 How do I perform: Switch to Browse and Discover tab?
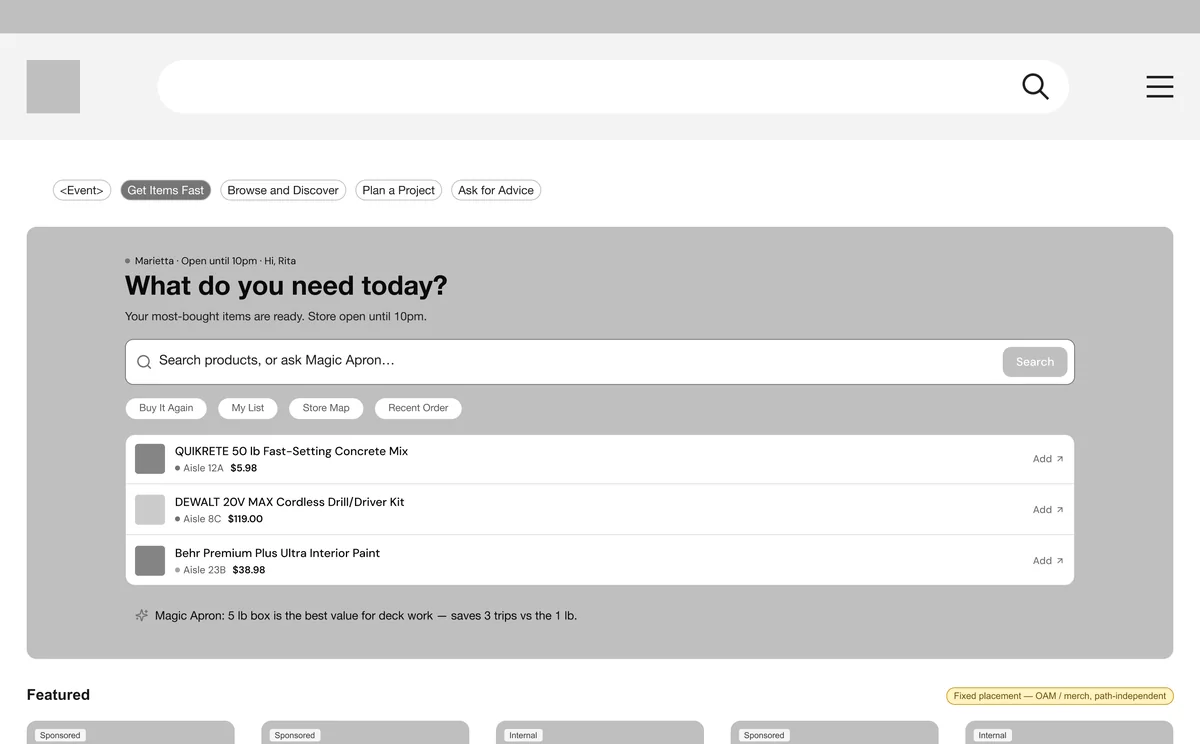pos(283,190)
